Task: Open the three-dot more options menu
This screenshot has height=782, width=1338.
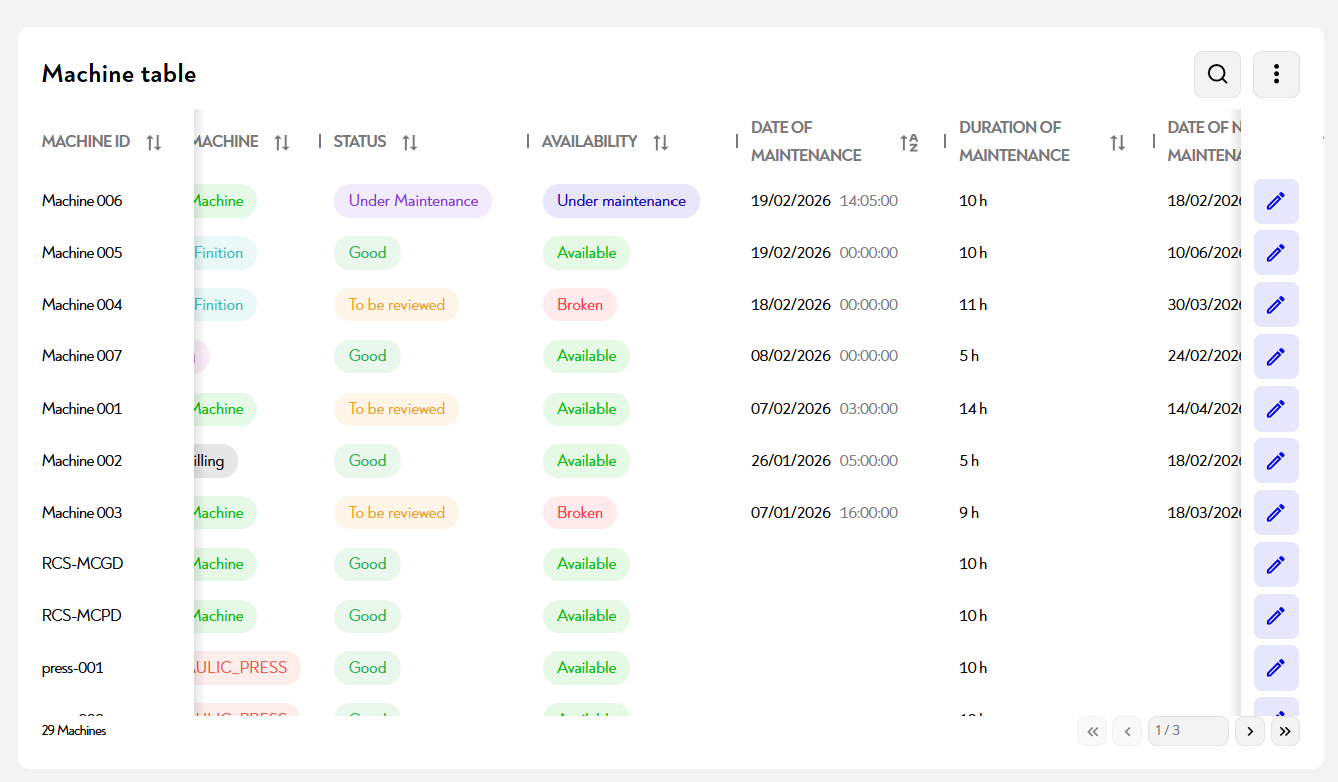Action: tap(1276, 74)
